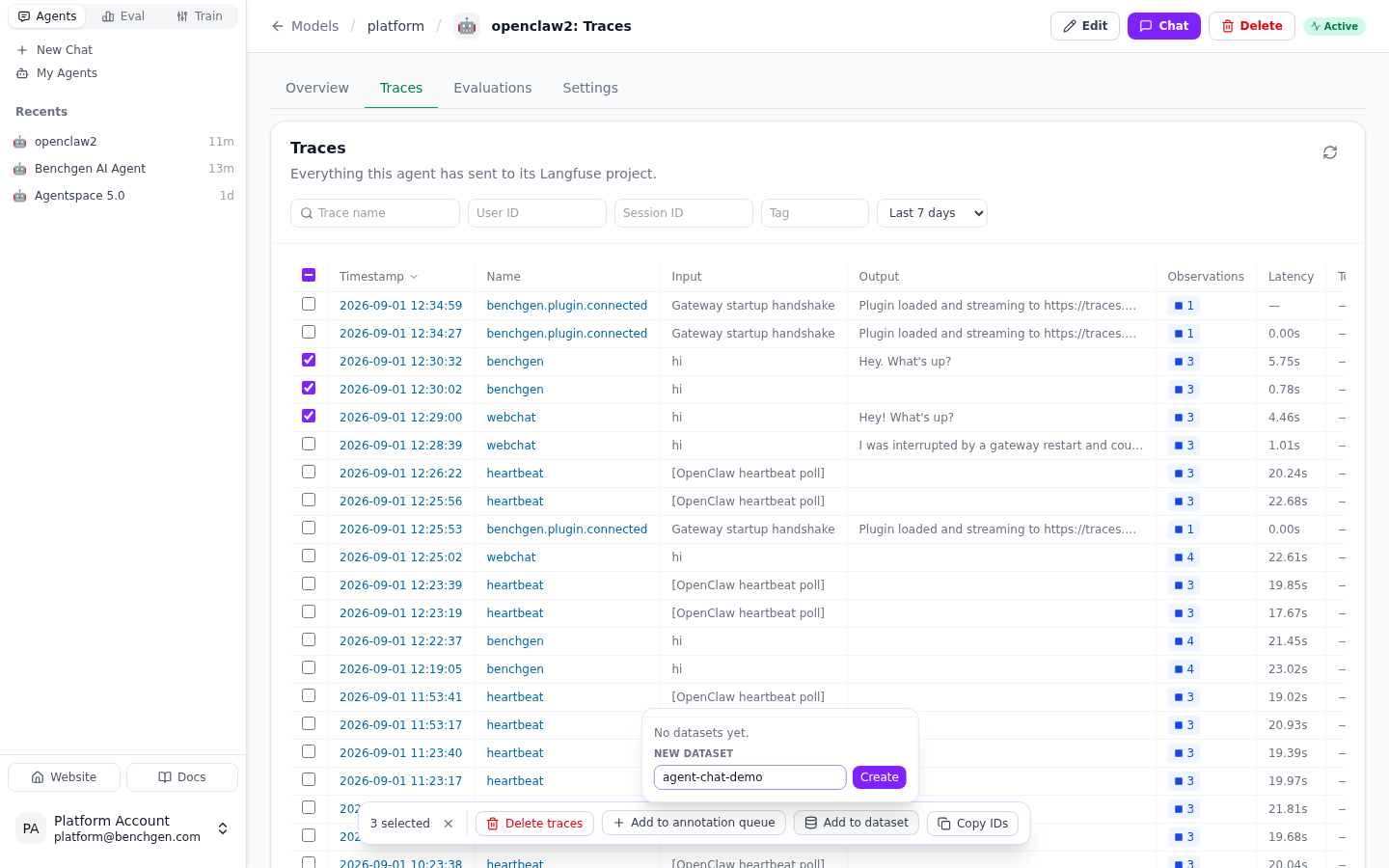This screenshot has height=868, width=1389.
Task: Open webchat trace name at 12:25:02
Action: point(511,557)
